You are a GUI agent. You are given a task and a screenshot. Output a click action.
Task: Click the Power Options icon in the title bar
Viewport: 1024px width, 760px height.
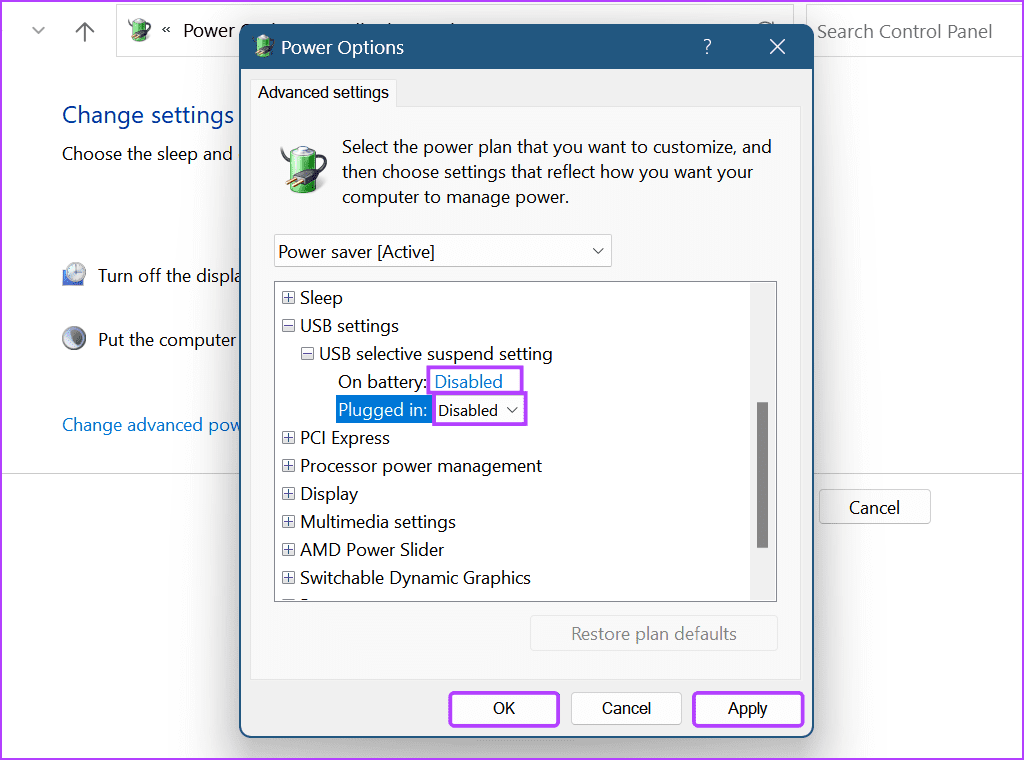coord(263,46)
